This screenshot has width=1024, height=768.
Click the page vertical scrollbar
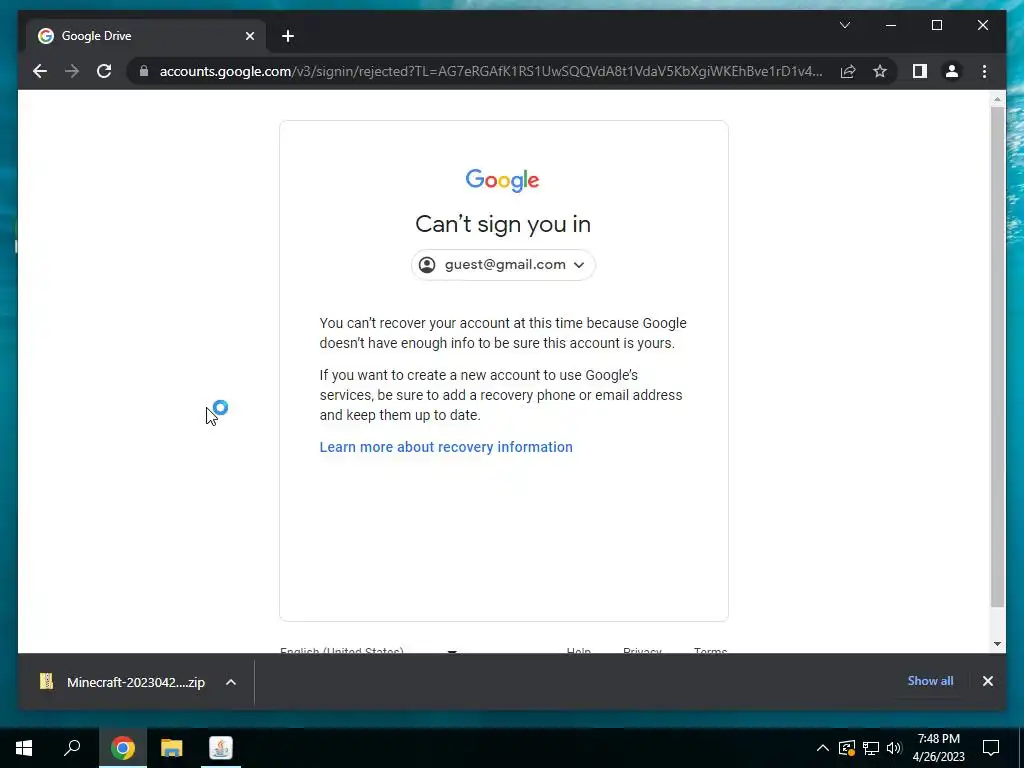coord(997,357)
